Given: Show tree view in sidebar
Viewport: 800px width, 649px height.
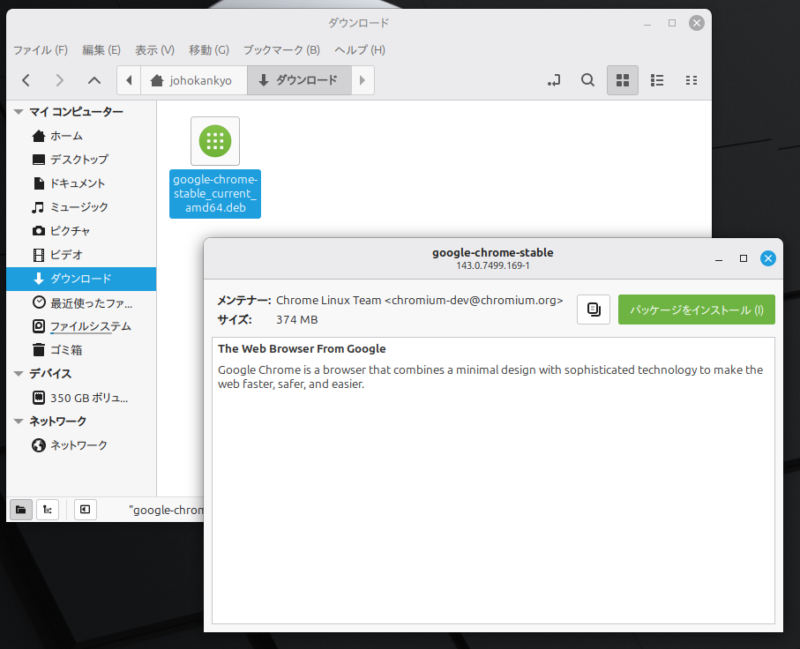Looking at the screenshot, I should click(x=47, y=510).
